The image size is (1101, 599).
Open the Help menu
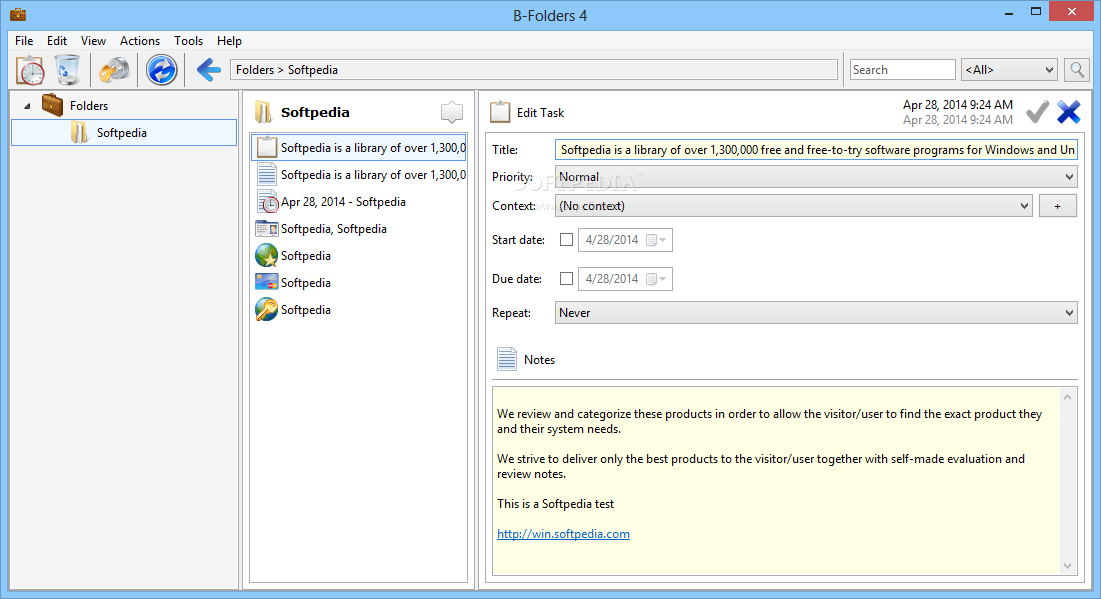229,41
